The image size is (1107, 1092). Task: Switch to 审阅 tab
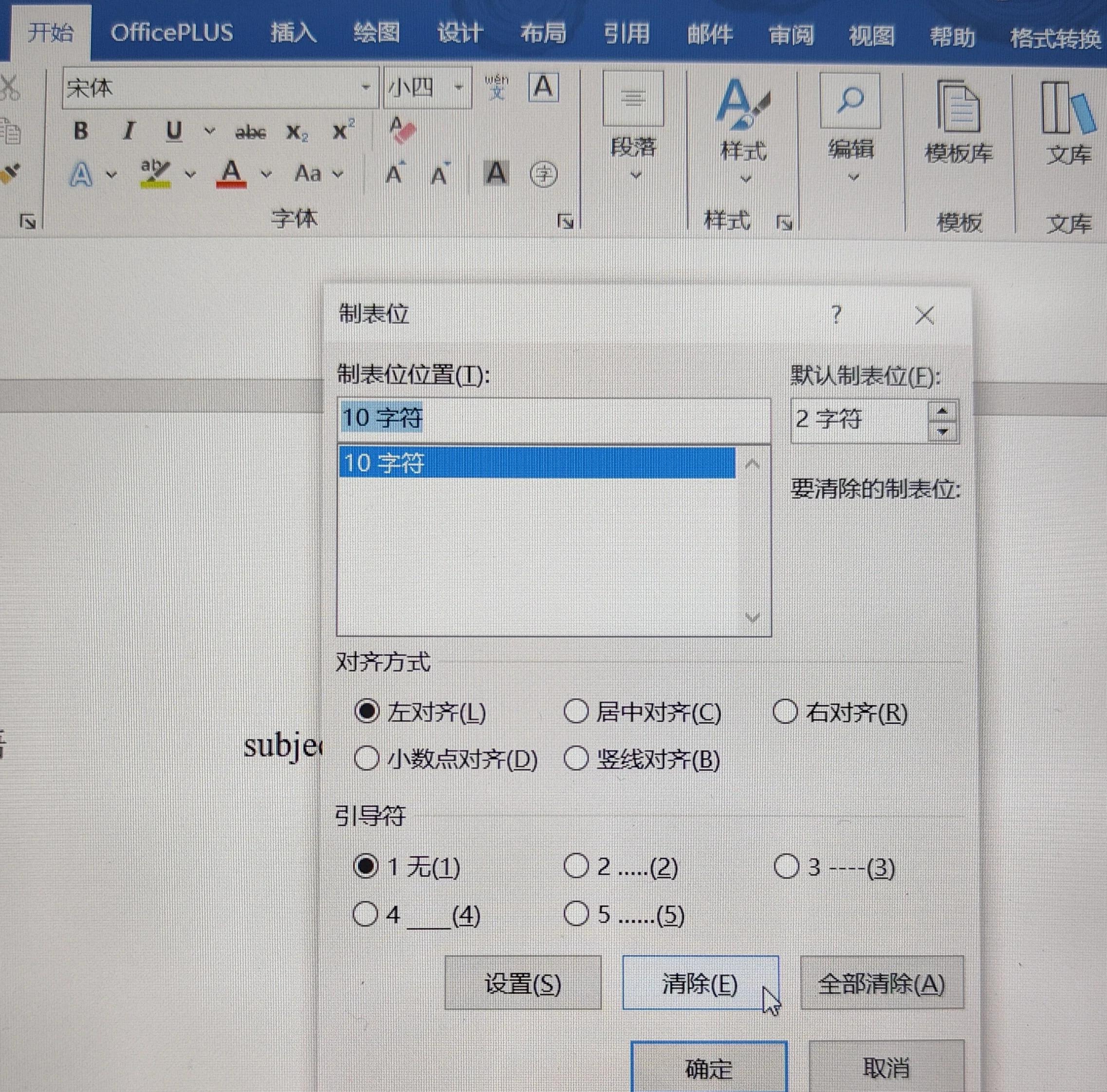[791, 35]
